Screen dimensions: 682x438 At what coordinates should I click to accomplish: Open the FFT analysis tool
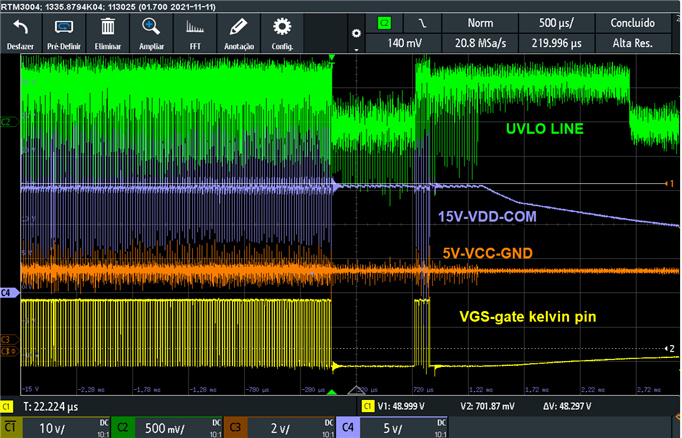(x=195, y=34)
